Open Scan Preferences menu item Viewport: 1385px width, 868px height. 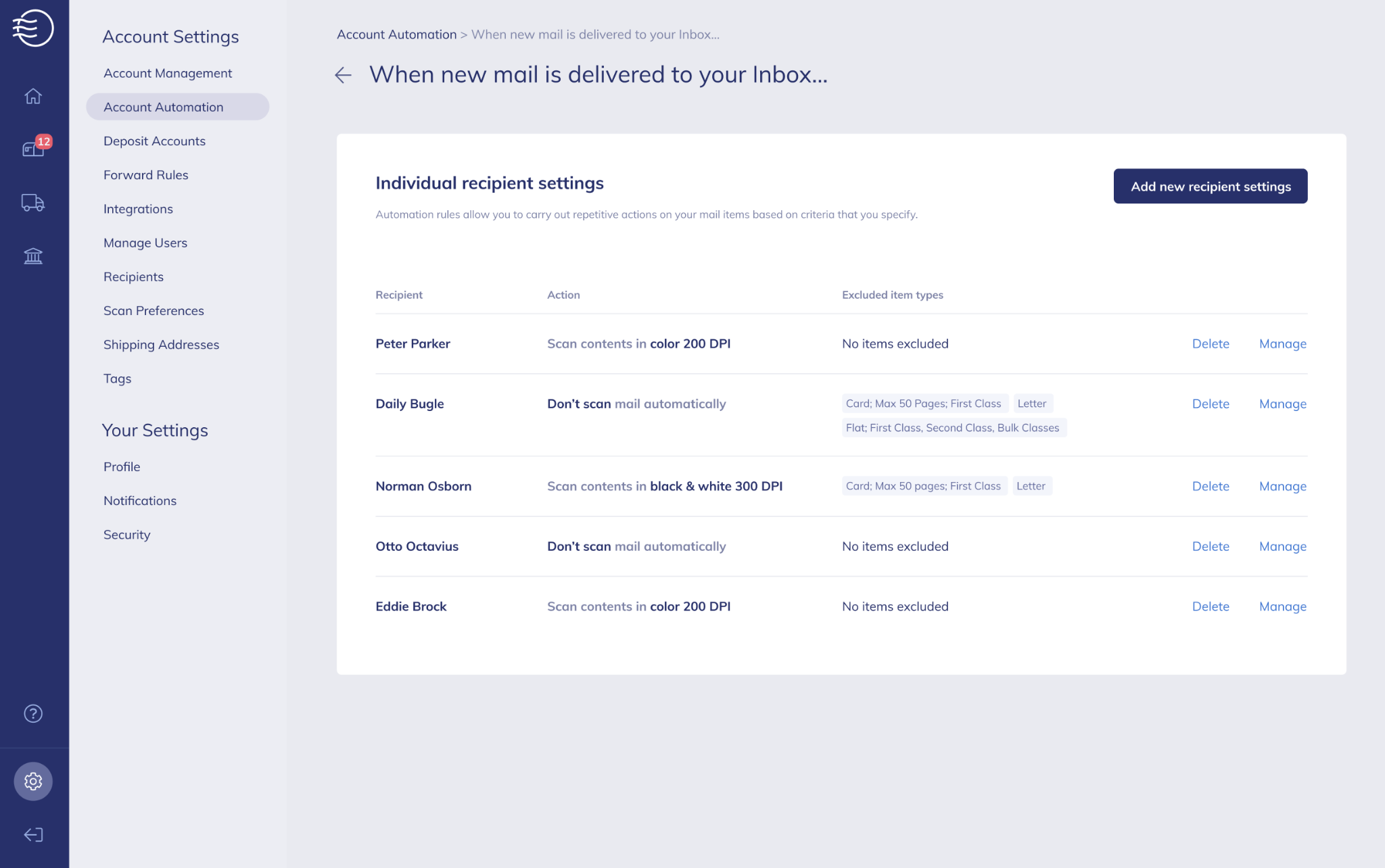coord(154,311)
